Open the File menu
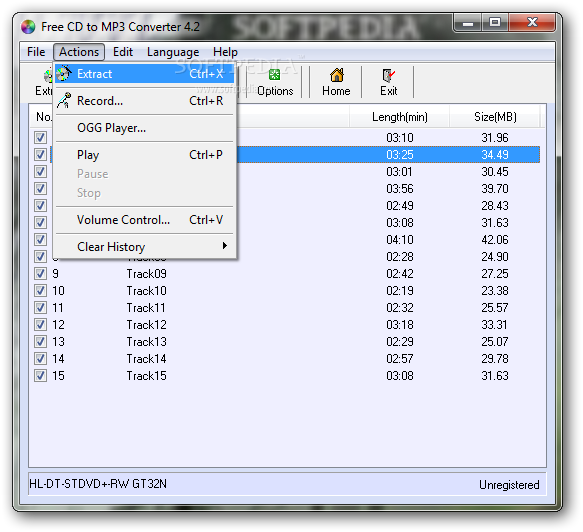Viewport: 583px width, 532px height. tap(36, 52)
